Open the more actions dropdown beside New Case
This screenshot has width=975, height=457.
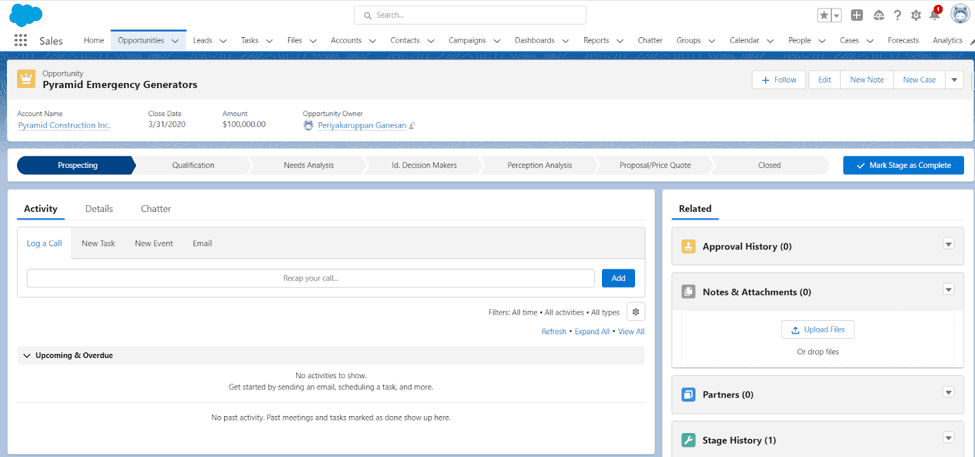954,80
